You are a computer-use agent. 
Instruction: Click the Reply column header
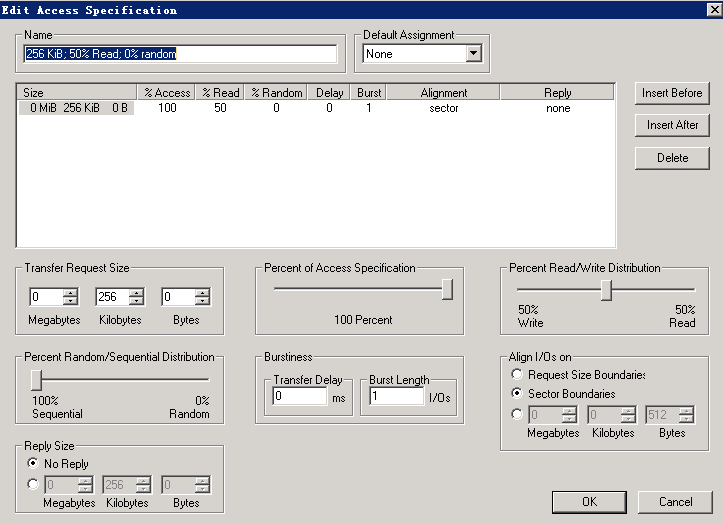pos(557,93)
